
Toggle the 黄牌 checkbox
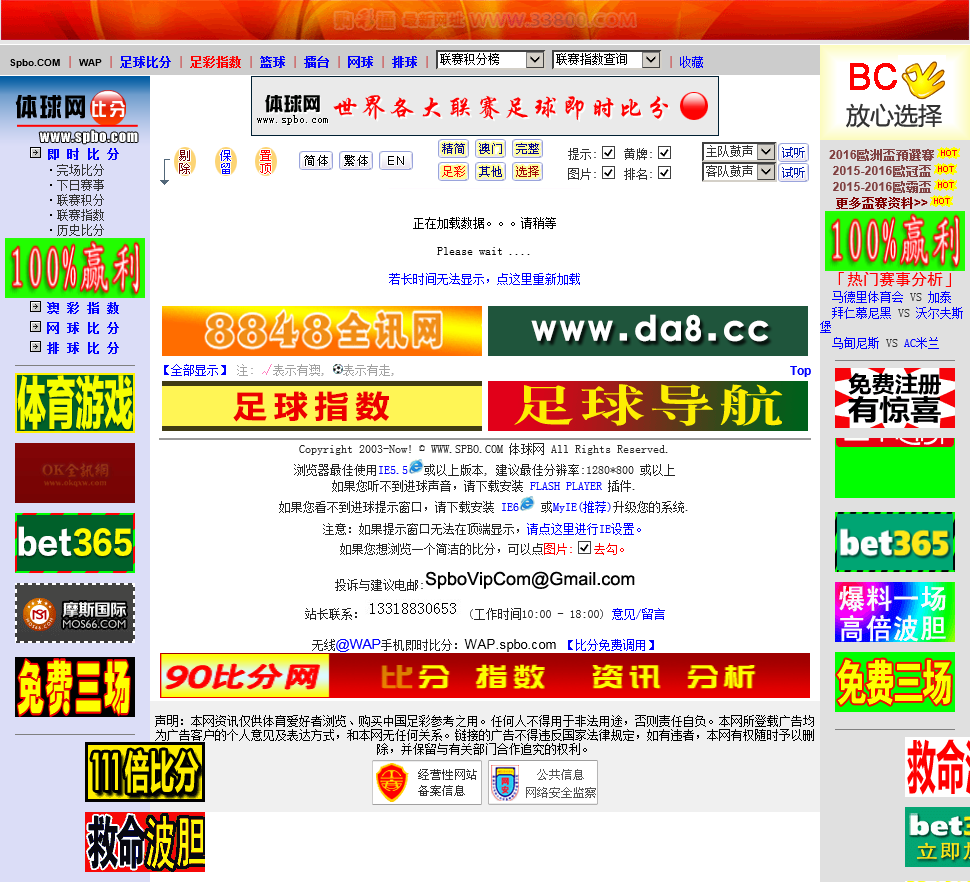click(664, 152)
